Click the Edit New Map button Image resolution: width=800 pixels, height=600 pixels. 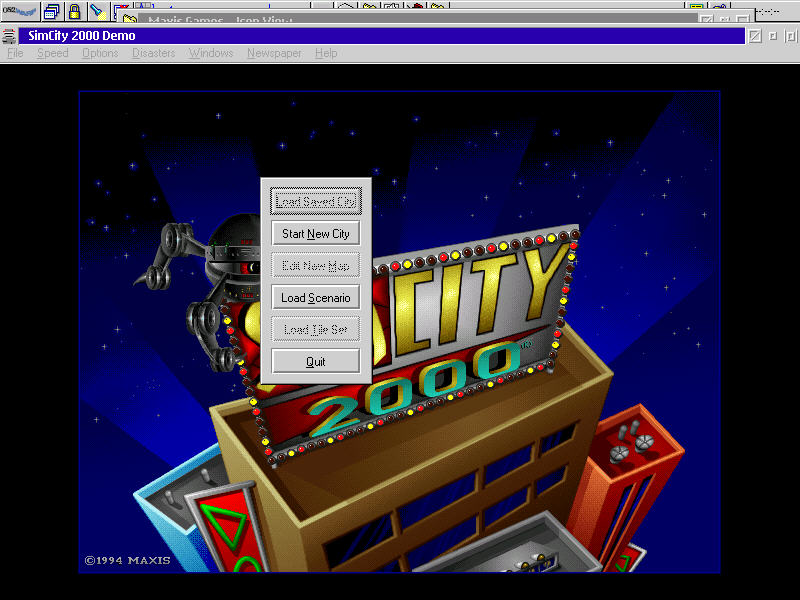click(315, 266)
